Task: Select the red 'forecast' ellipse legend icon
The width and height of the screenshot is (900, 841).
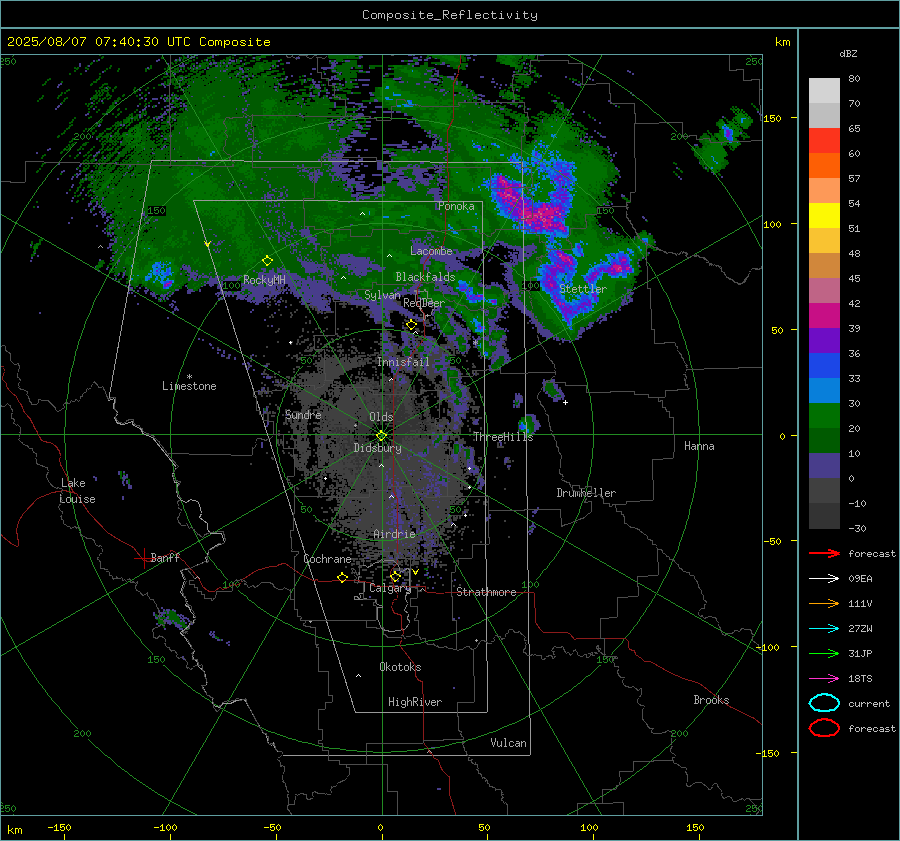Action: (824, 728)
